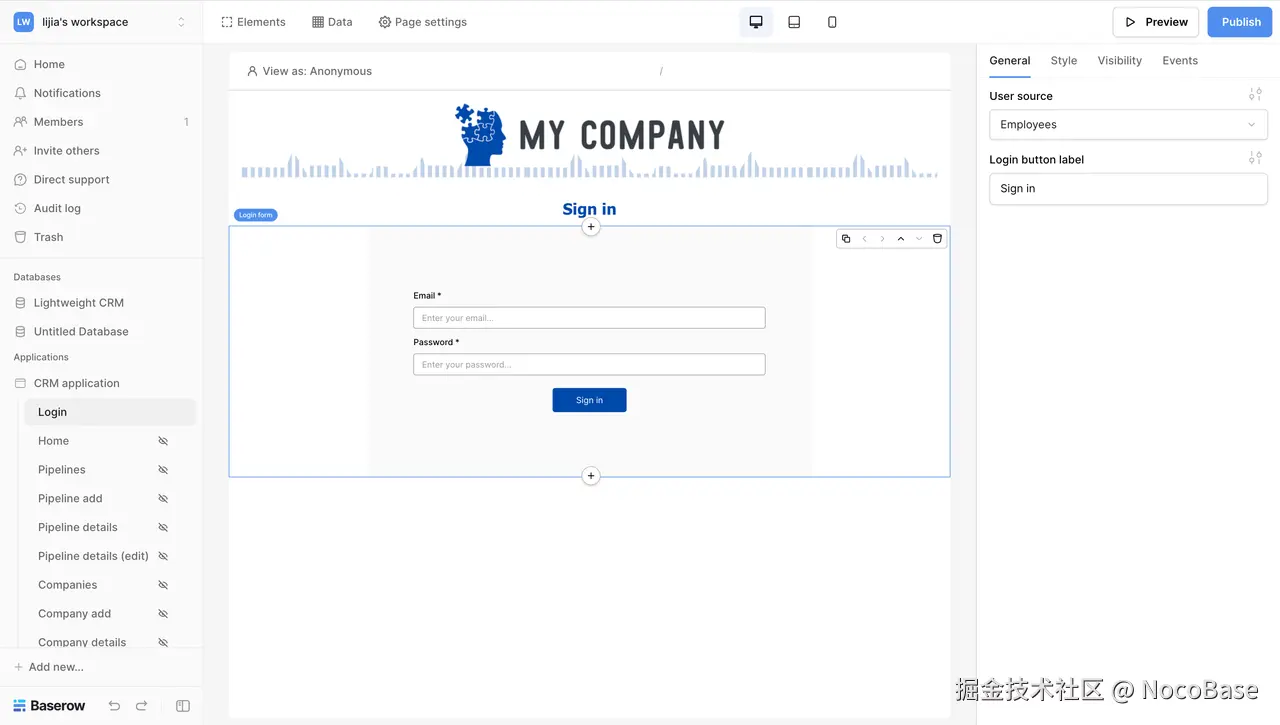This screenshot has height=725, width=1280.
Task: Open the Data menu
Action: tap(332, 22)
